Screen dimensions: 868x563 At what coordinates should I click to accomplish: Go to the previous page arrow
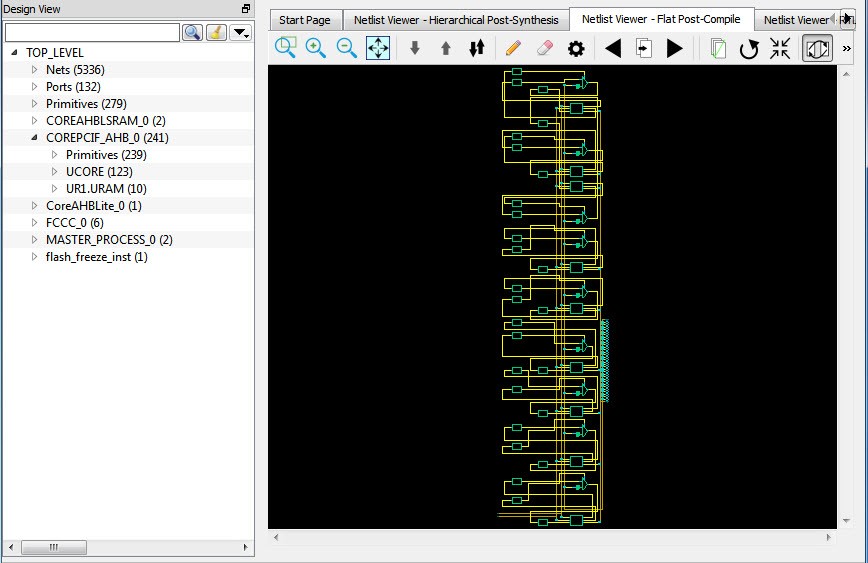pyautogui.click(x=613, y=48)
